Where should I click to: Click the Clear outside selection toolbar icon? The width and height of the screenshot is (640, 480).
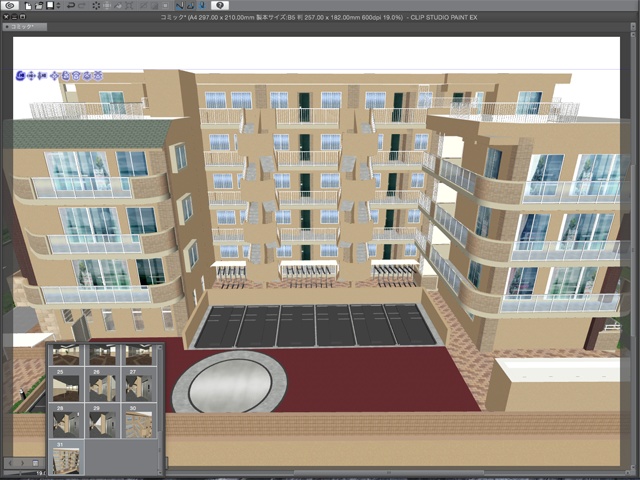click(107, 6)
